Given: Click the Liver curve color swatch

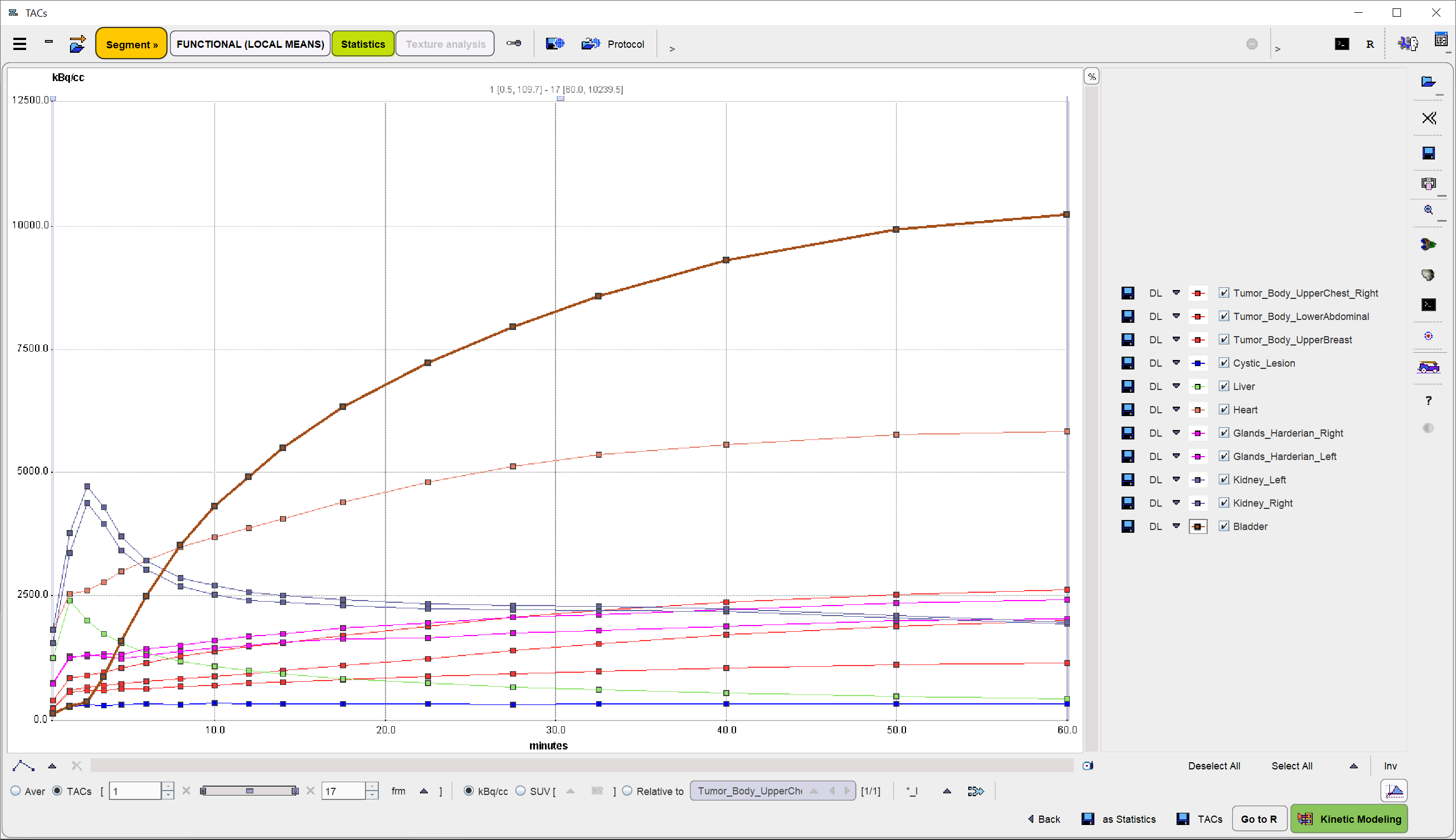Looking at the screenshot, I should 1198,387.
